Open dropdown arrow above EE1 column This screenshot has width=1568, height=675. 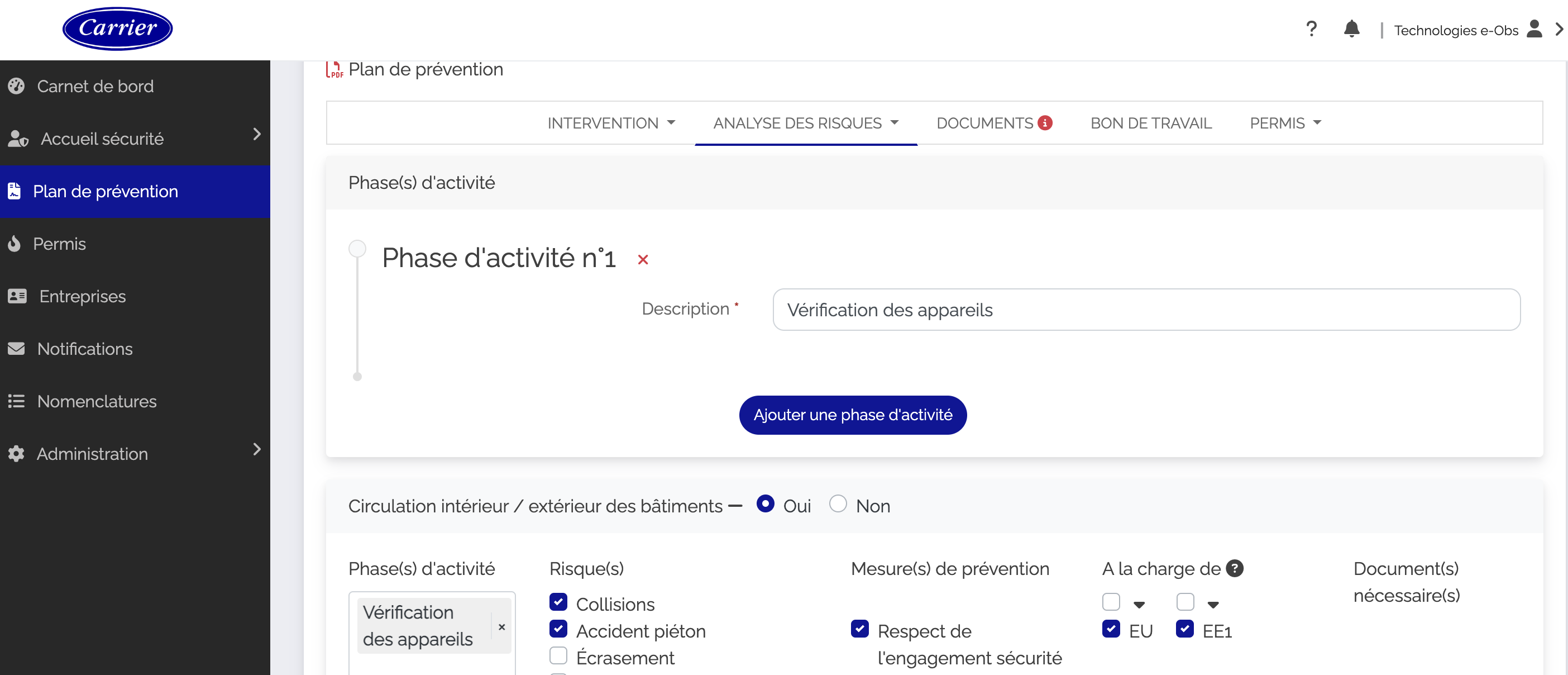(1213, 605)
